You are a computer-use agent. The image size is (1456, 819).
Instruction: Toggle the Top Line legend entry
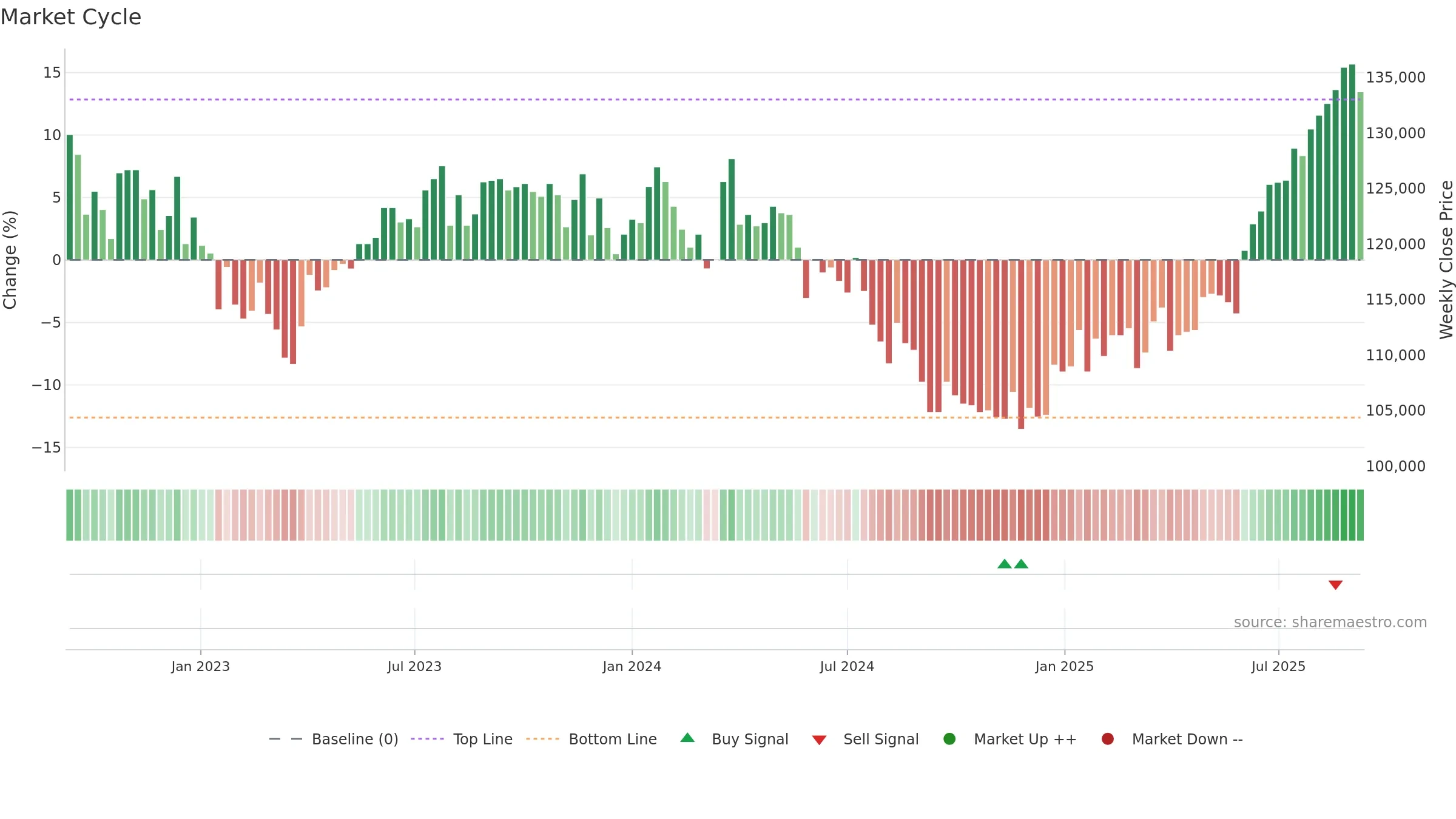click(461, 739)
